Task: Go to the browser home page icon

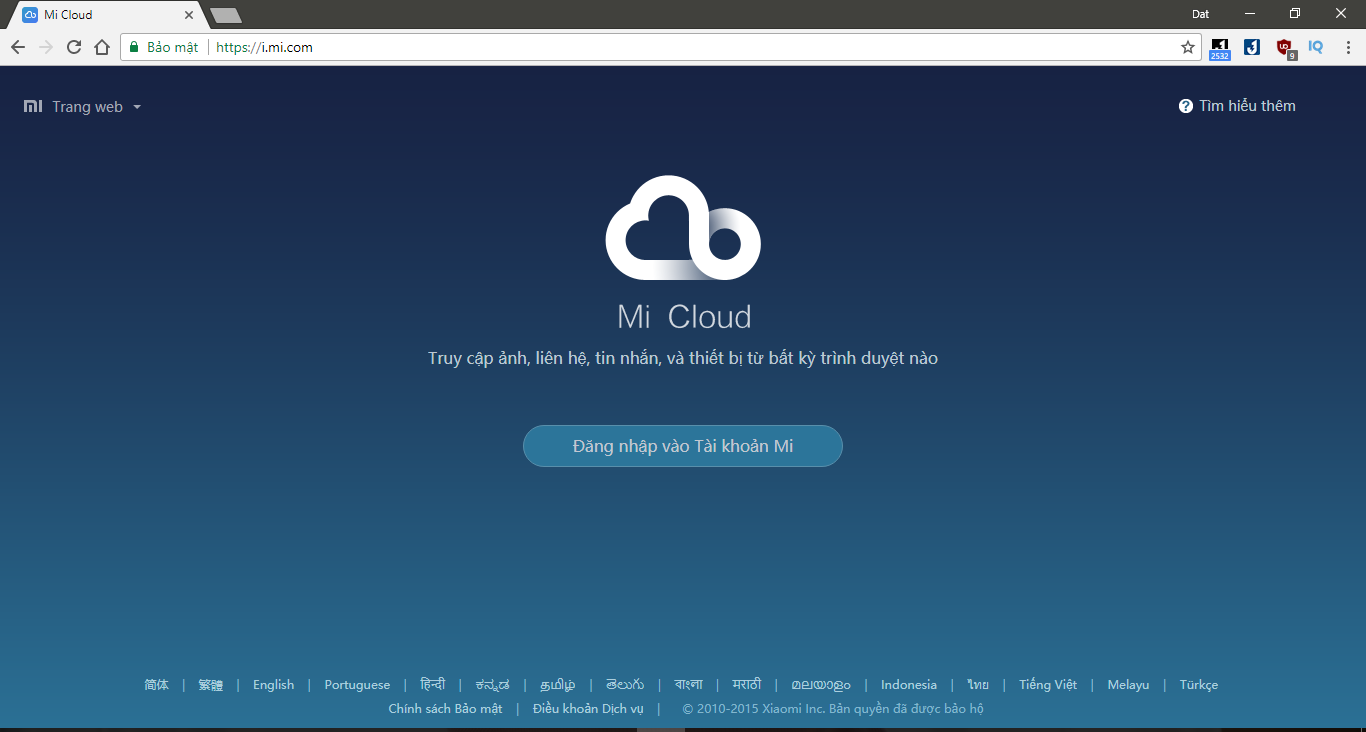Action: click(x=102, y=47)
